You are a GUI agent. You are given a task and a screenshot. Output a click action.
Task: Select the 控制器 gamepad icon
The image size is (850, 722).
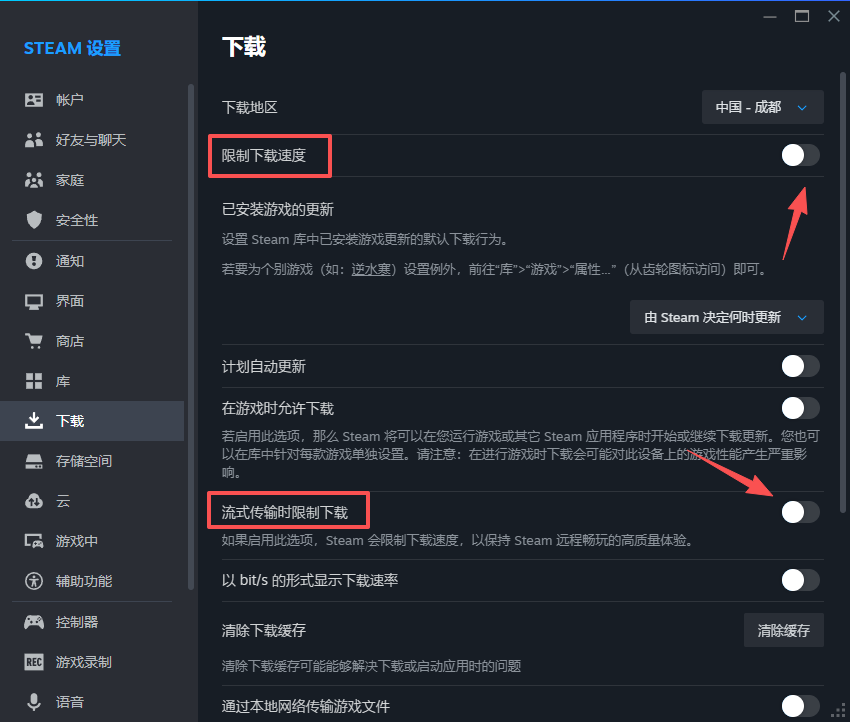coord(34,622)
